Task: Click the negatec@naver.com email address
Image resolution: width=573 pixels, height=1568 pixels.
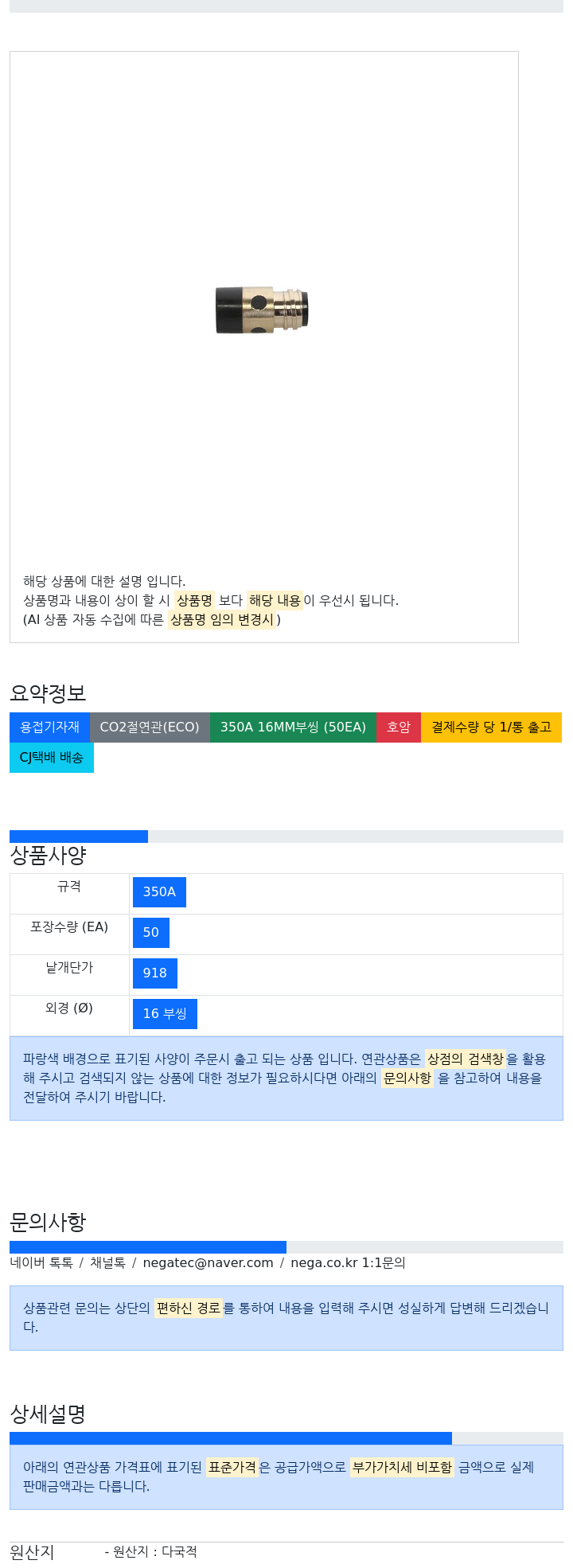Action: point(208,1262)
